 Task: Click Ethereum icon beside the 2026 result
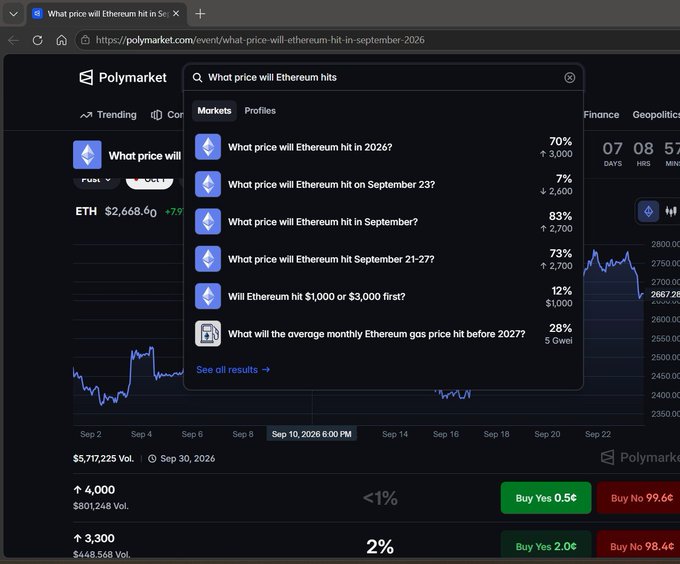click(208, 147)
